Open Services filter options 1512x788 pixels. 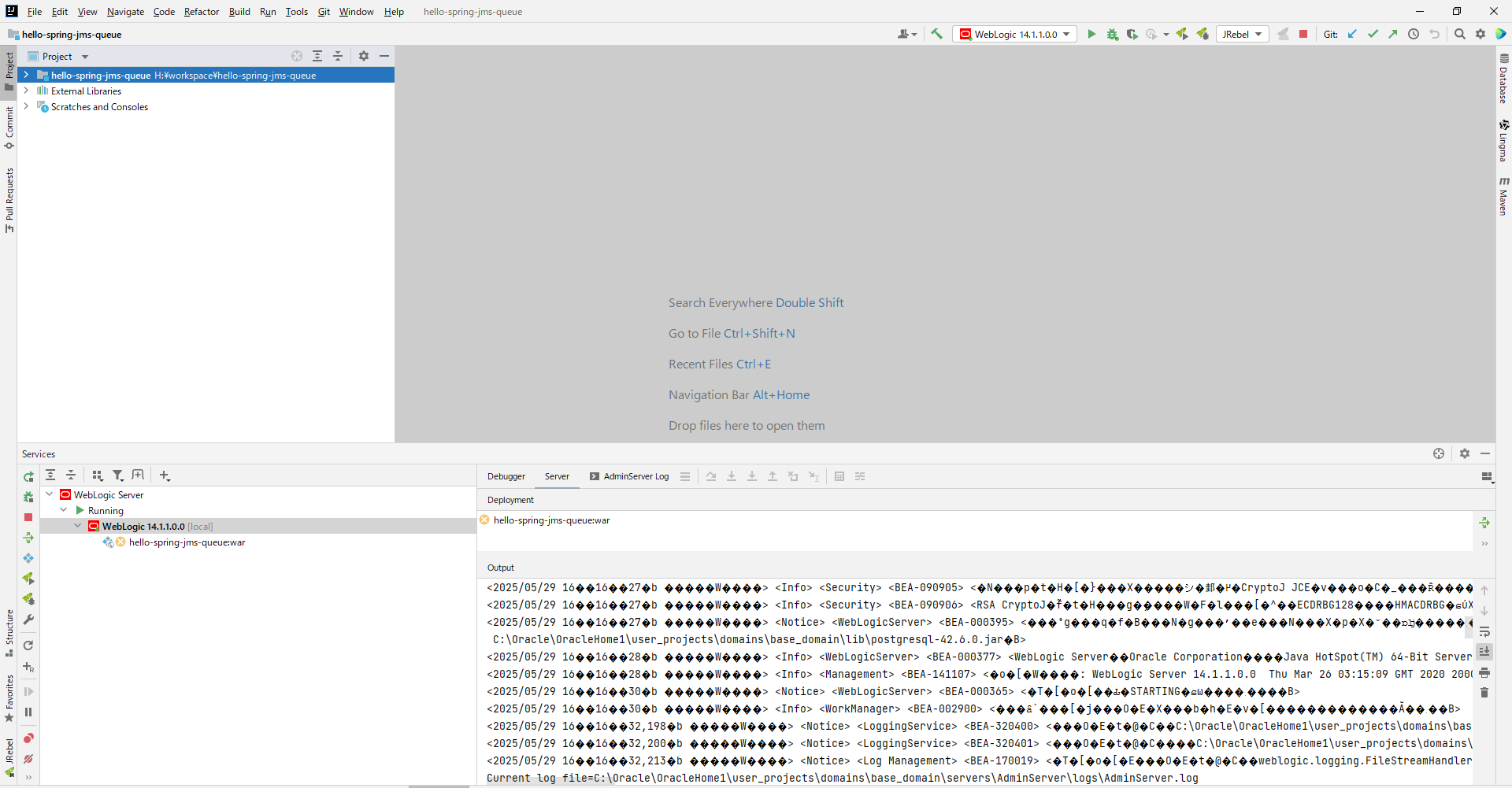pos(118,475)
